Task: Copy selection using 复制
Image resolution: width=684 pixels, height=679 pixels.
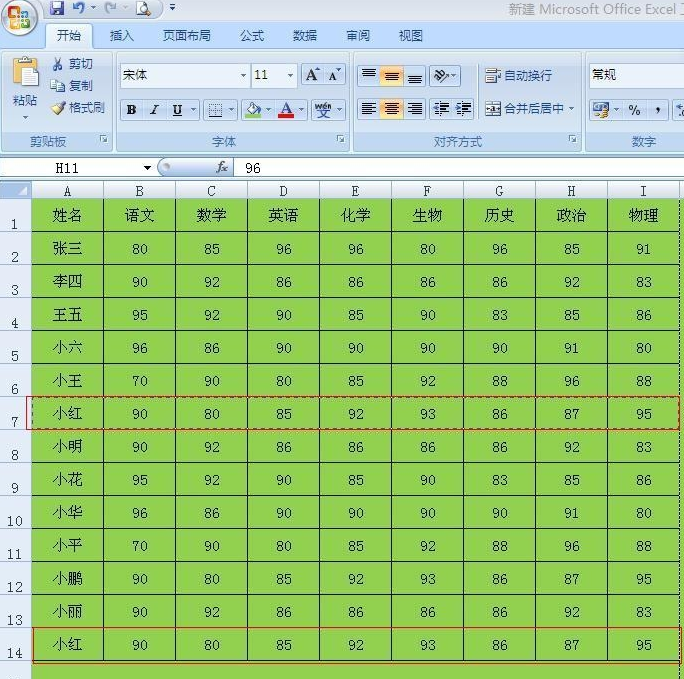Action: pos(71,85)
